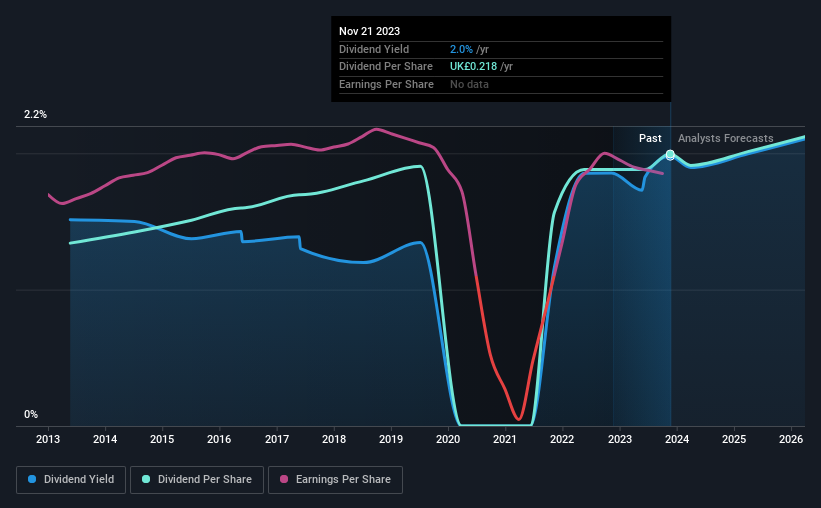Click the 2024 x-axis label

coord(676,439)
